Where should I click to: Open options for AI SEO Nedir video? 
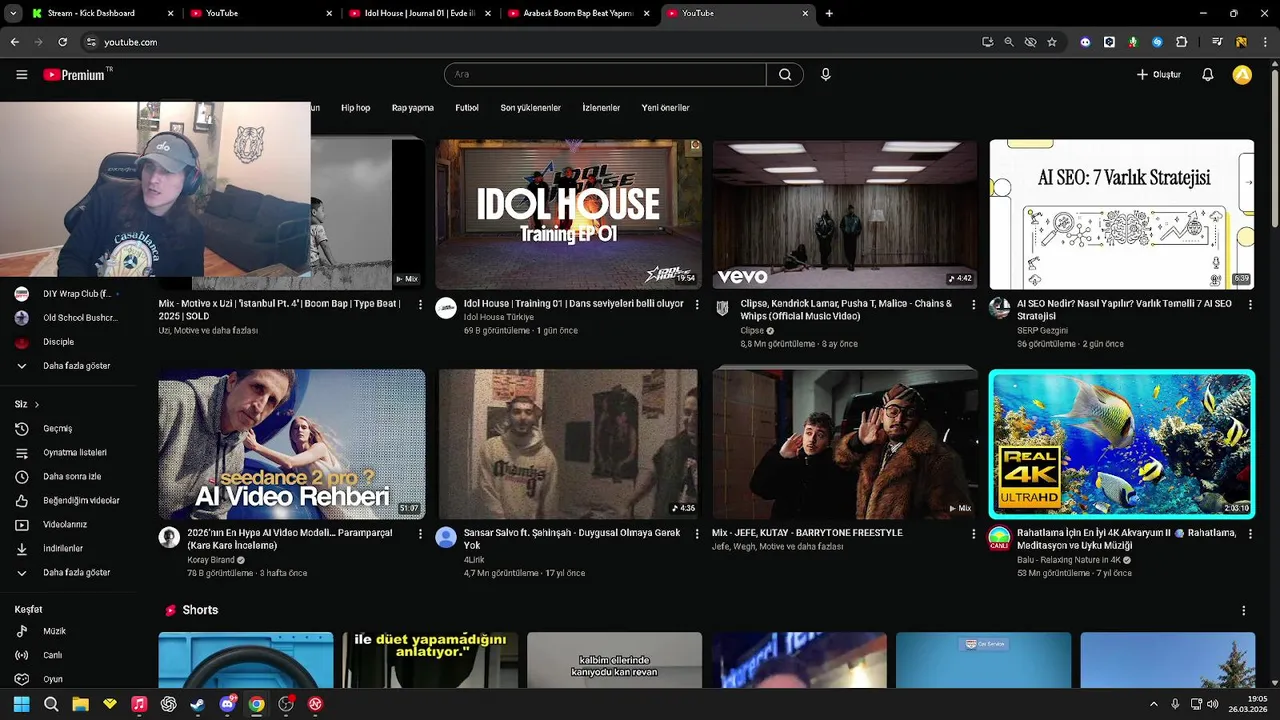coord(1250,304)
